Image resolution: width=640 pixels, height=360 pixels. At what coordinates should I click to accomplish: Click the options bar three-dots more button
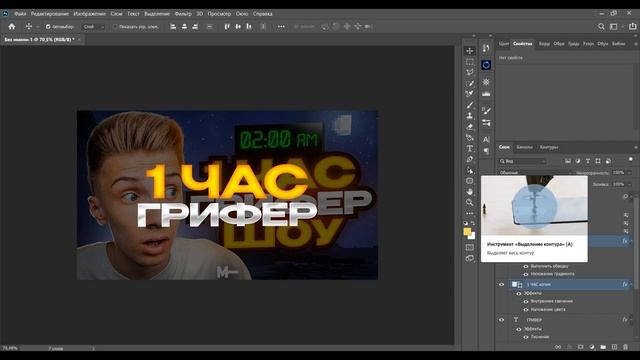(281, 27)
